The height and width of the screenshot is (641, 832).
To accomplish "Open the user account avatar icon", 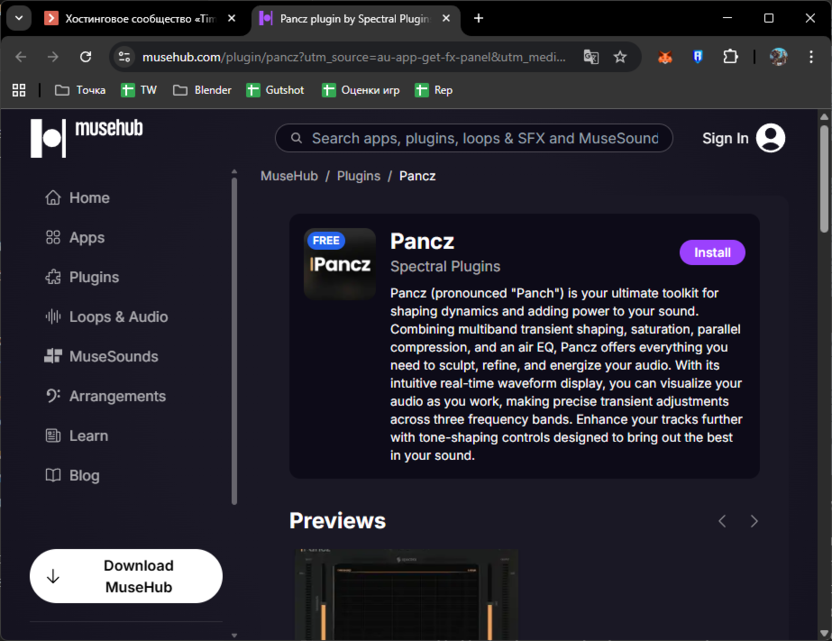I will click(x=770, y=138).
